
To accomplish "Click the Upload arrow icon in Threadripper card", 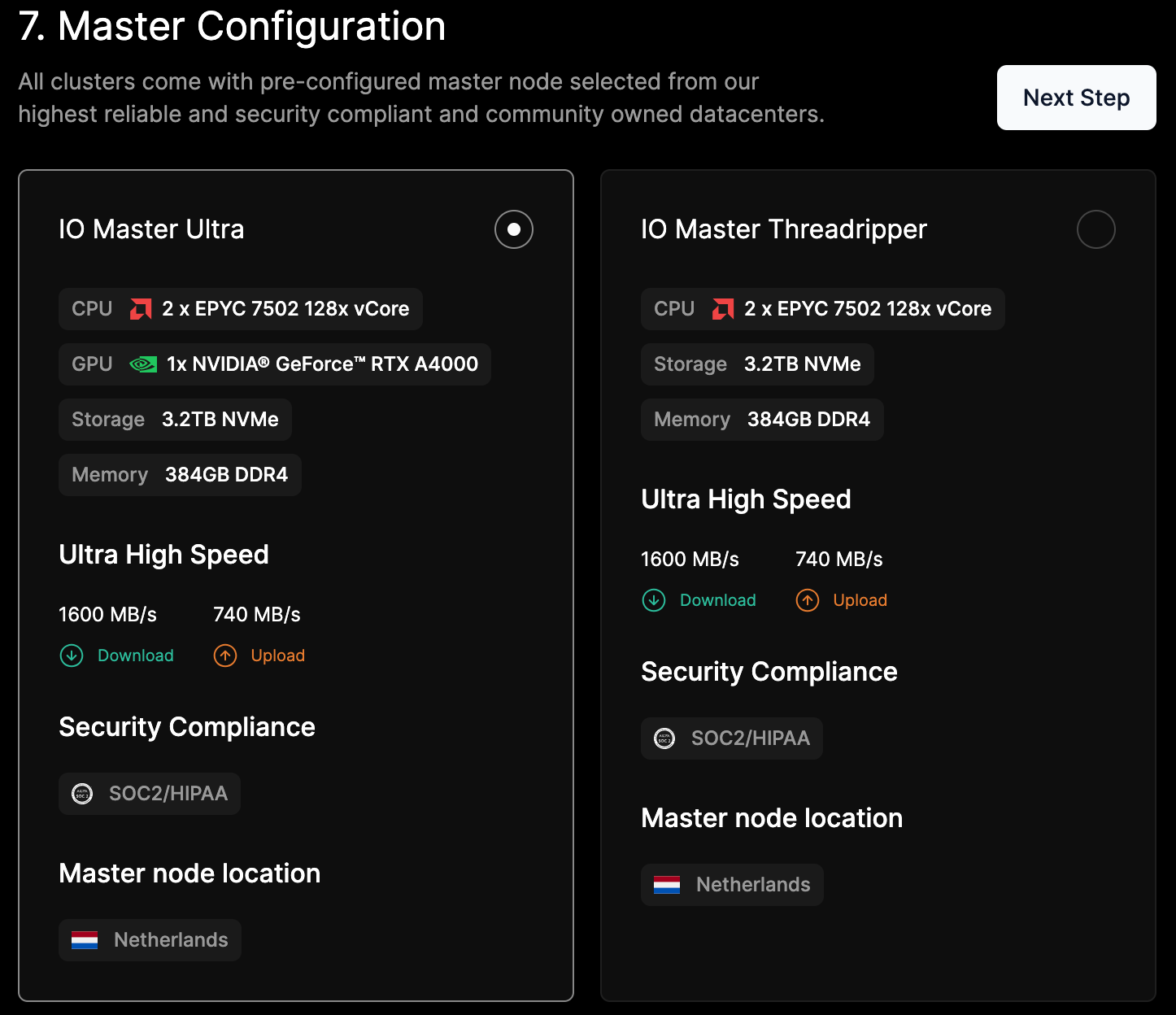I will (x=808, y=600).
